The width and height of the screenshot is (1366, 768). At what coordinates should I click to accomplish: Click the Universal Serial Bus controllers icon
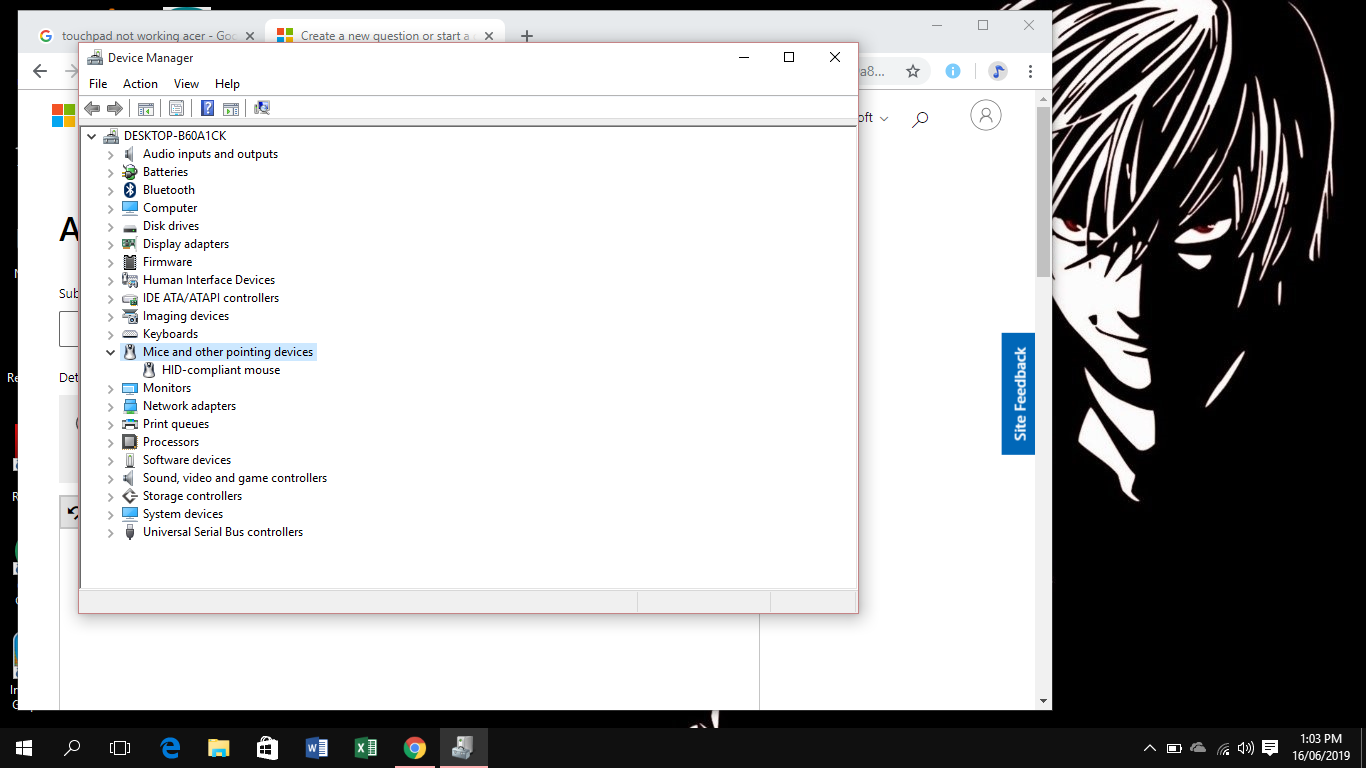[x=130, y=532]
